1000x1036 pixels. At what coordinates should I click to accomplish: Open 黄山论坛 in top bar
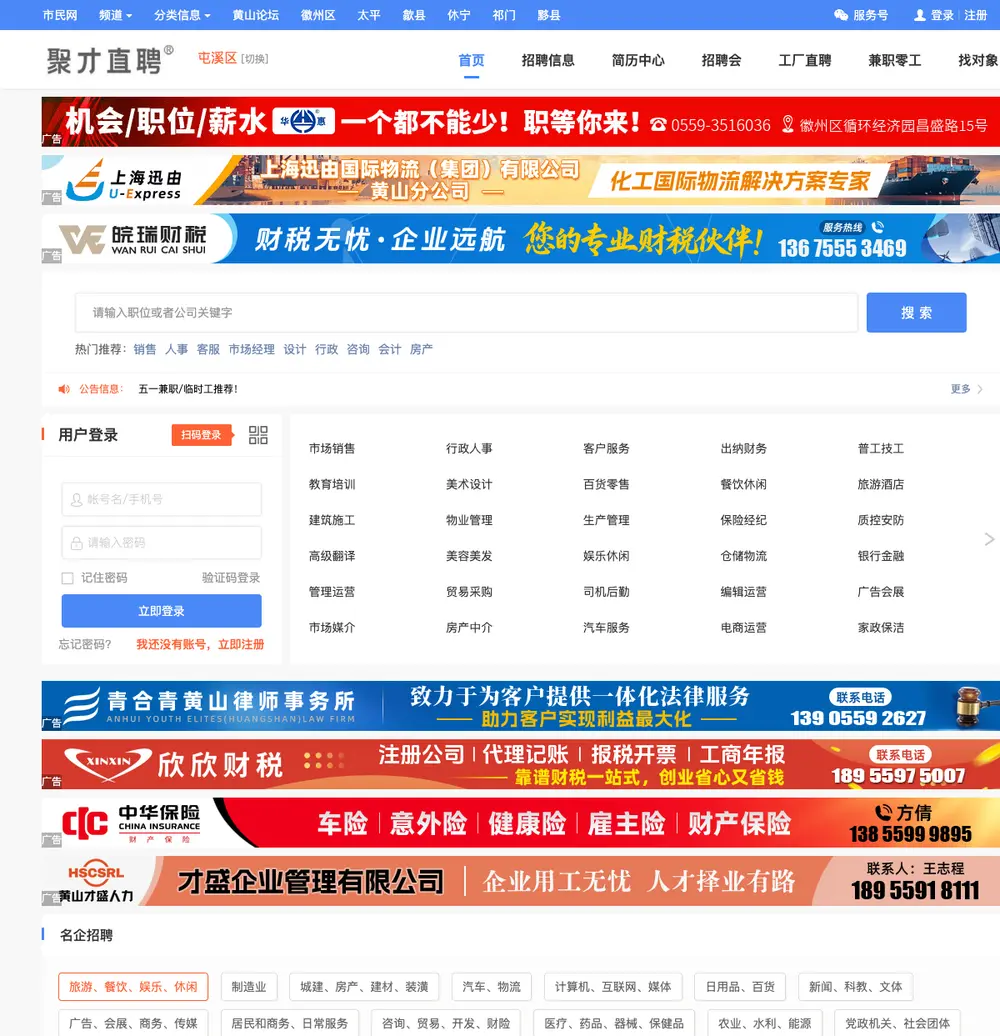pyautogui.click(x=256, y=15)
